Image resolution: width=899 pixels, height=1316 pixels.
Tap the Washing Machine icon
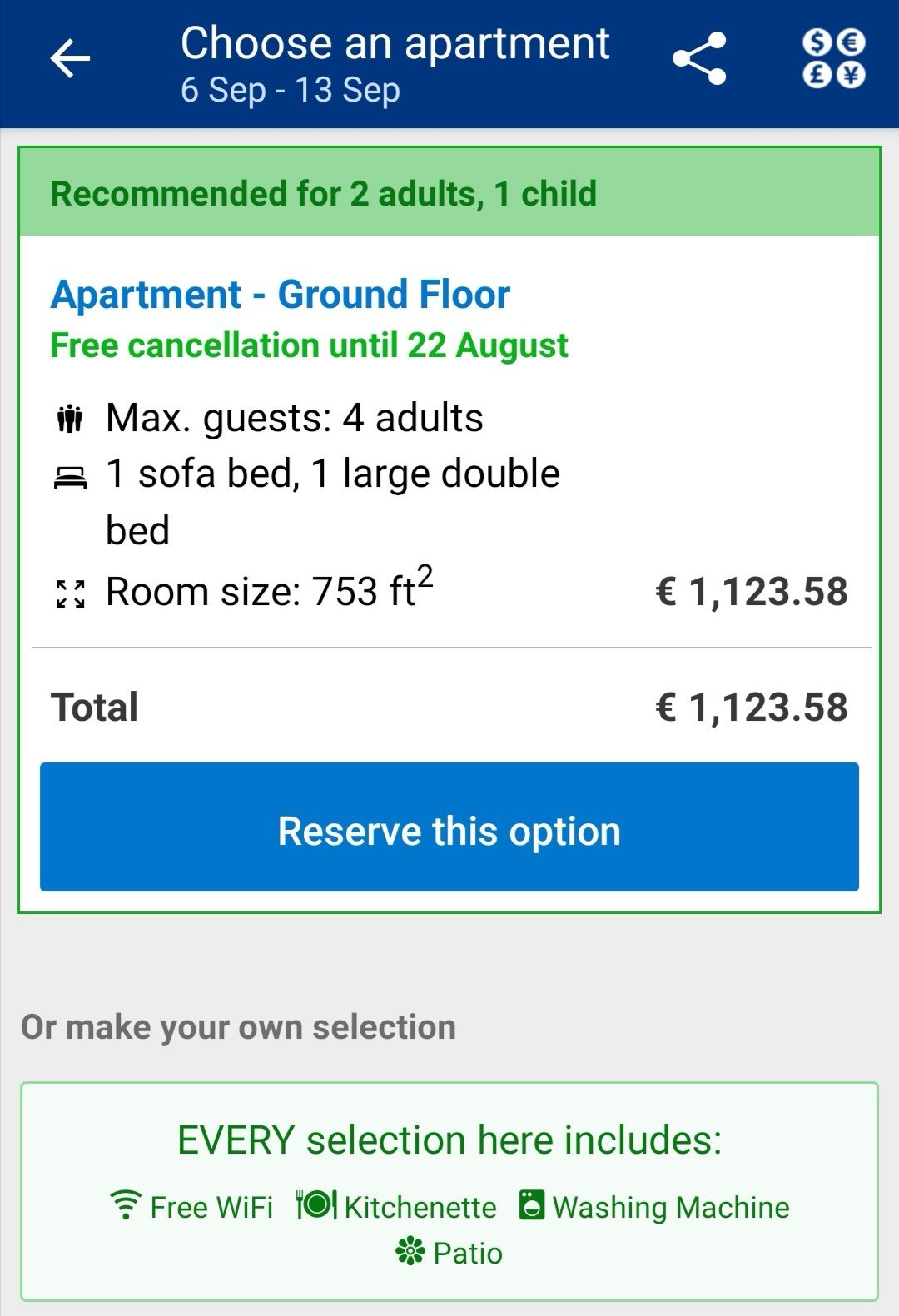531,1204
